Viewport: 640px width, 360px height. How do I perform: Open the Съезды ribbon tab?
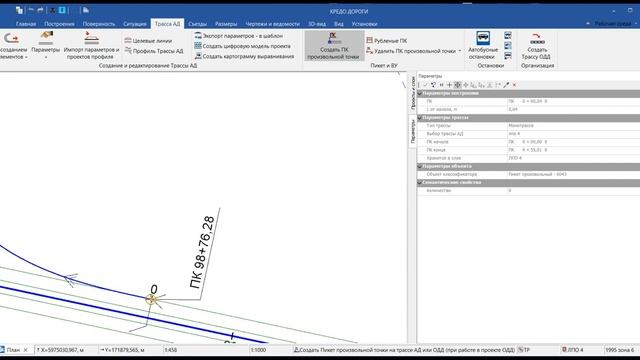click(197, 24)
